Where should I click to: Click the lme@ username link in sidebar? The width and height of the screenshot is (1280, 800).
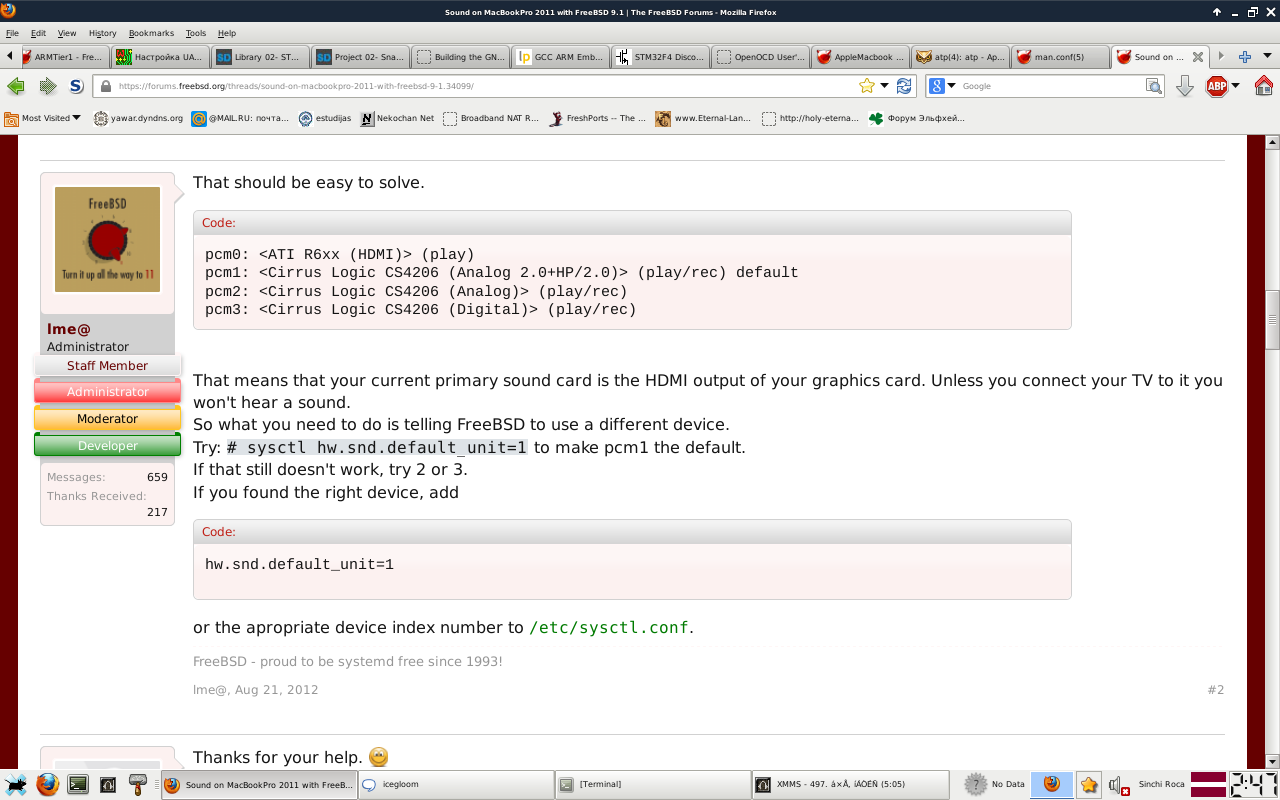[x=69, y=329]
